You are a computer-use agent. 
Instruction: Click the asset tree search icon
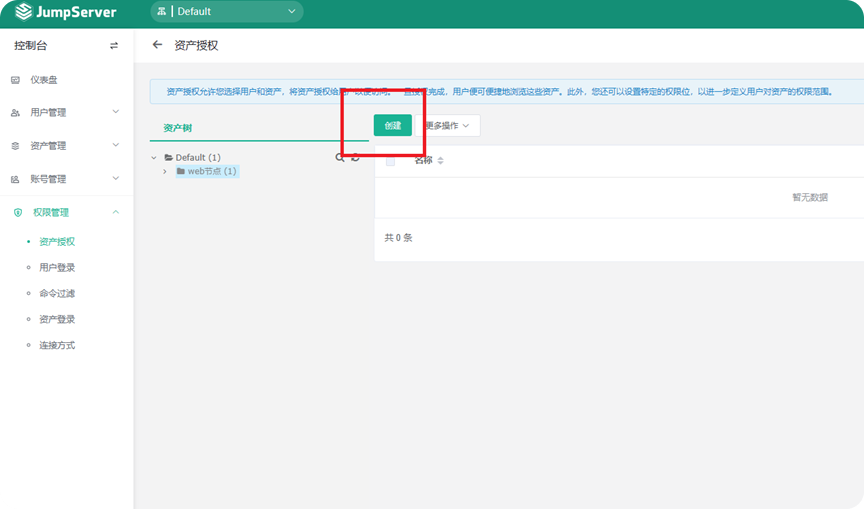tap(339, 158)
